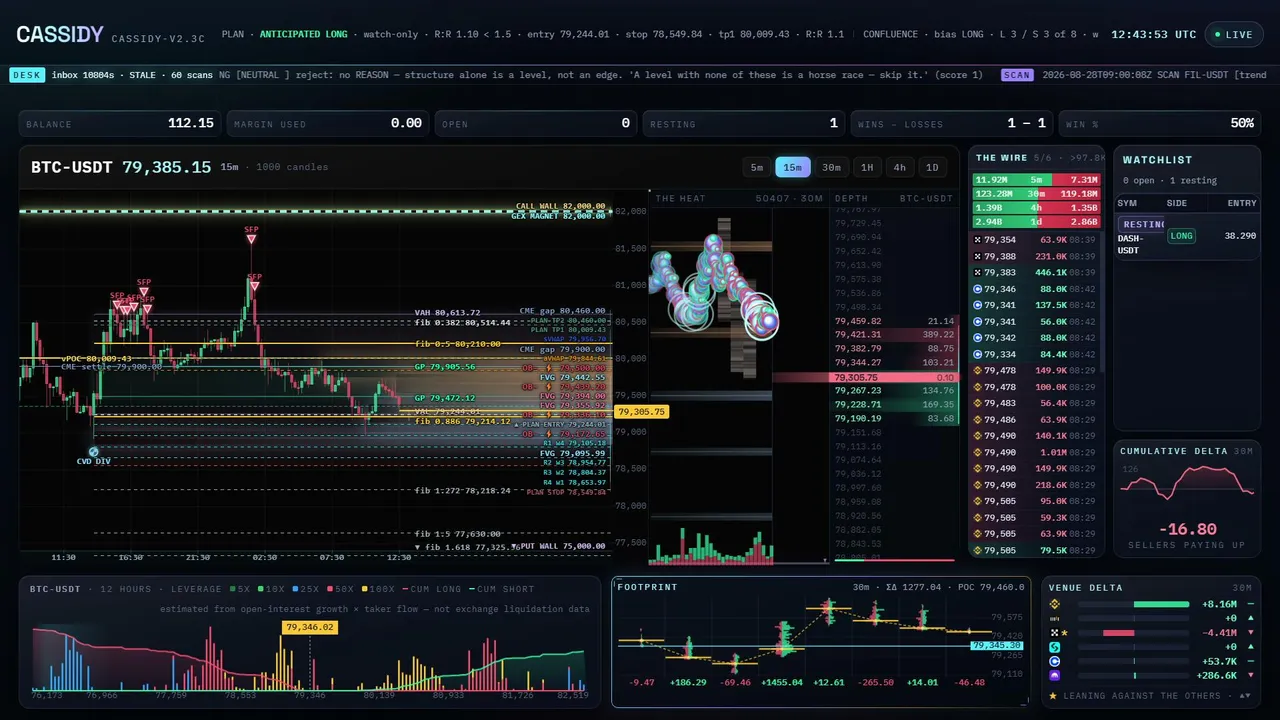Click the RESTING status badge in Watchlist
Screen dimensions: 1280x720
[1142, 225]
